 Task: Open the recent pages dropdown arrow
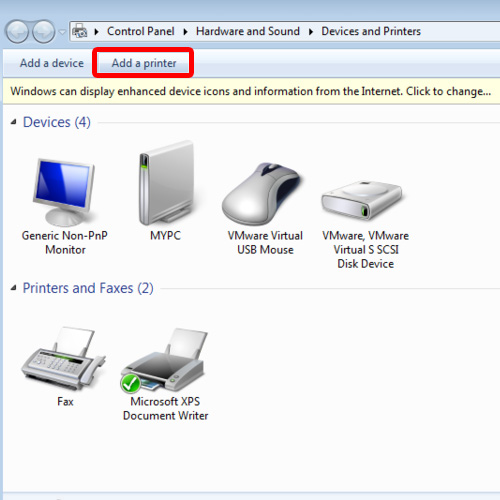(62, 32)
